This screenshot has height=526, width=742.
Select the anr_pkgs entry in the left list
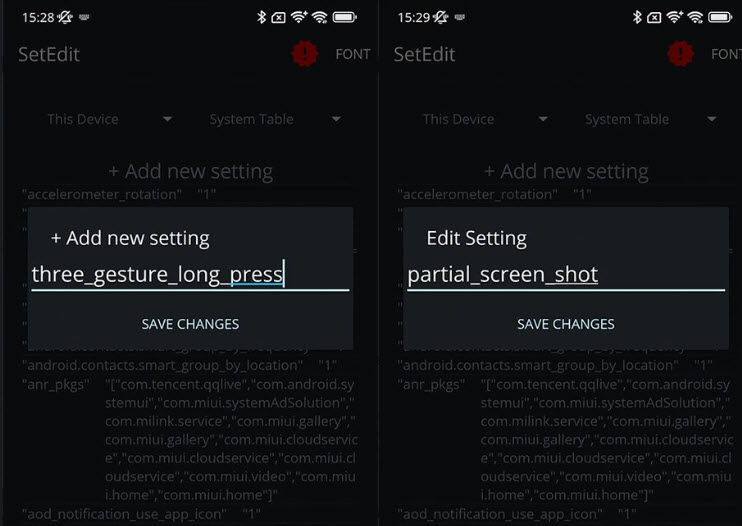(x=189, y=439)
